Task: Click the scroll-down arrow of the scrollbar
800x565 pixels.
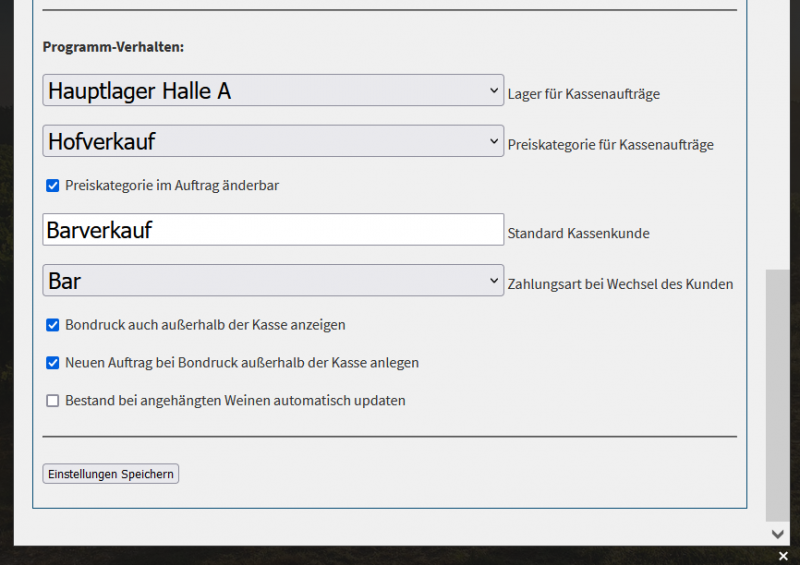Action: click(778, 535)
